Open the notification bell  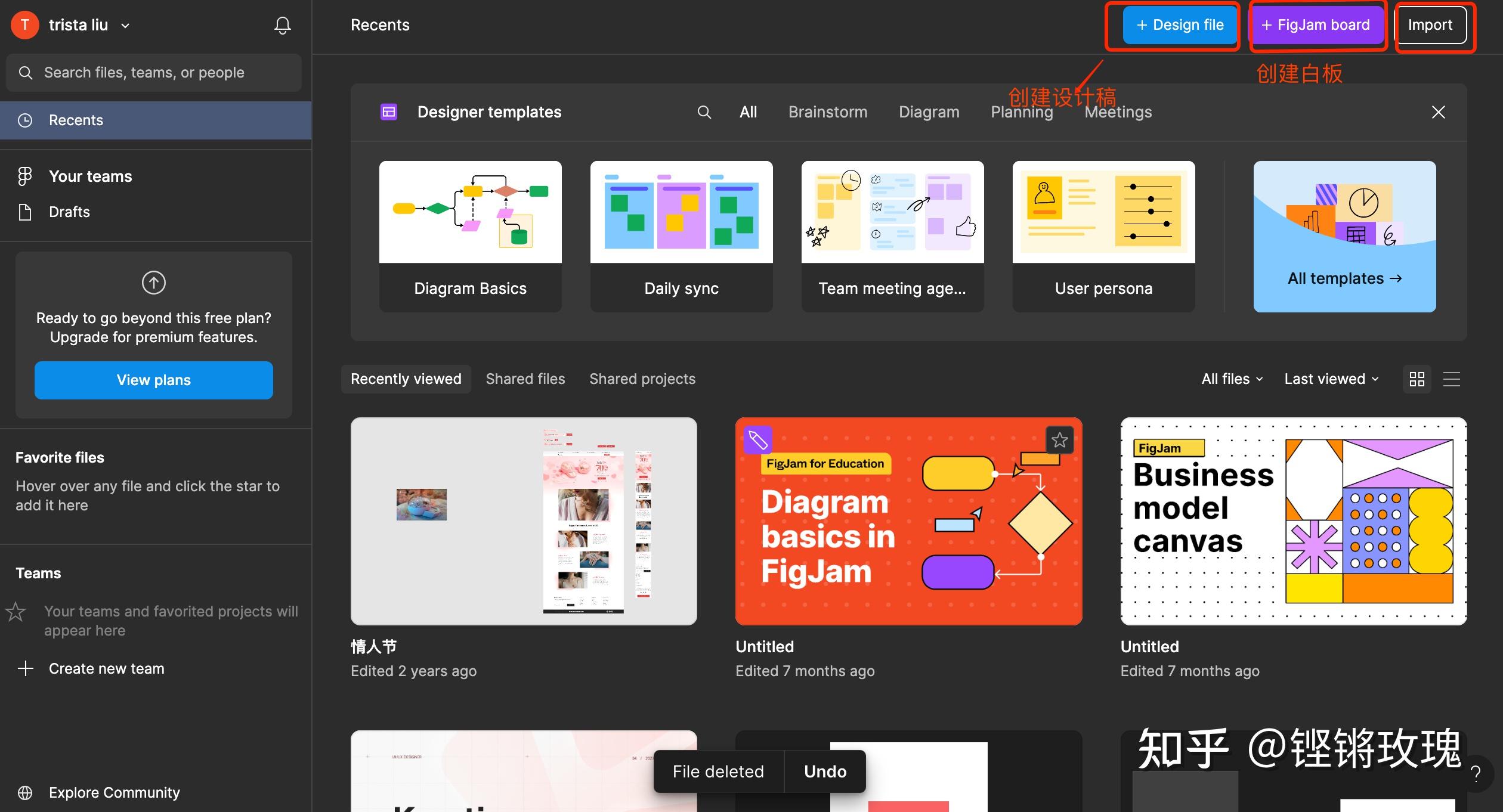point(282,25)
